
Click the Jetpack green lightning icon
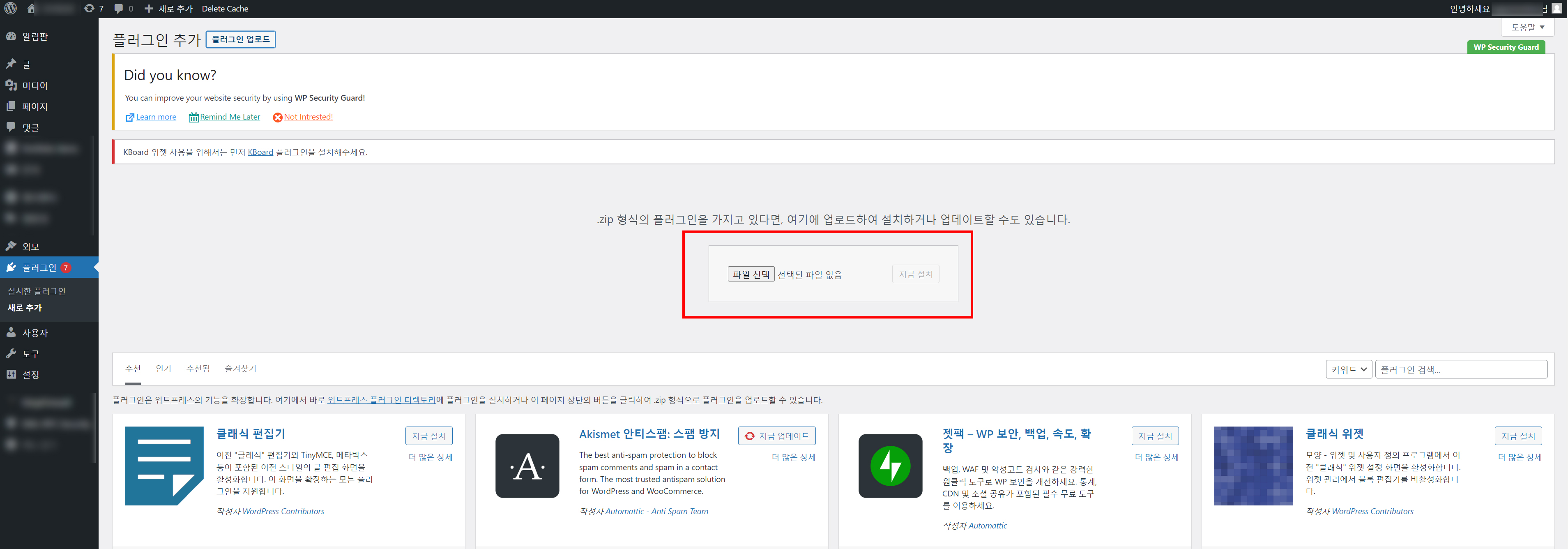coord(891,466)
